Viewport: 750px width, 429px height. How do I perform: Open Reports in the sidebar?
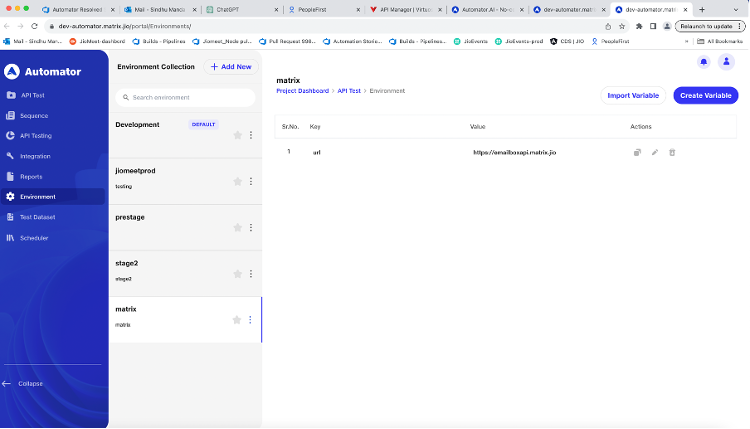pyautogui.click(x=31, y=176)
